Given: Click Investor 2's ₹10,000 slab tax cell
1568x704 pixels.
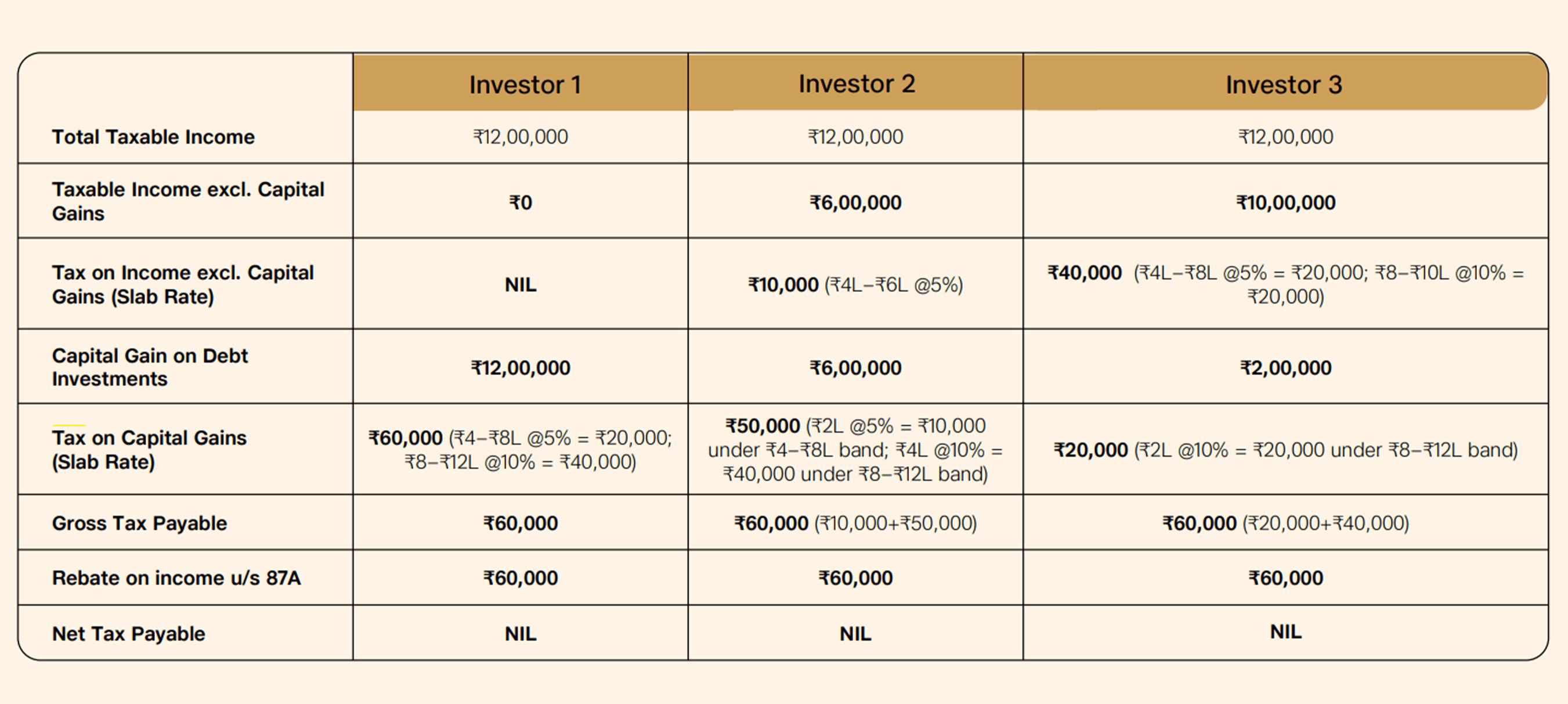Looking at the screenshot, I should (x=855, y=284).
